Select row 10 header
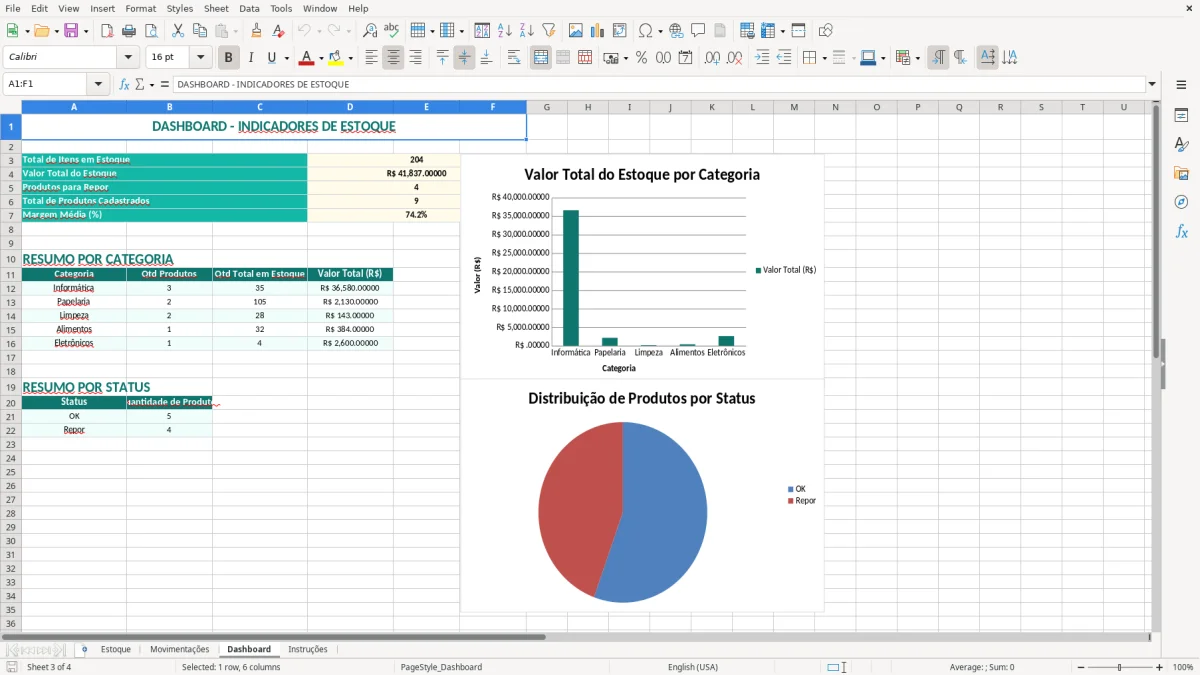The width and height of the screenshot is (1200, 675). (11, 259)
